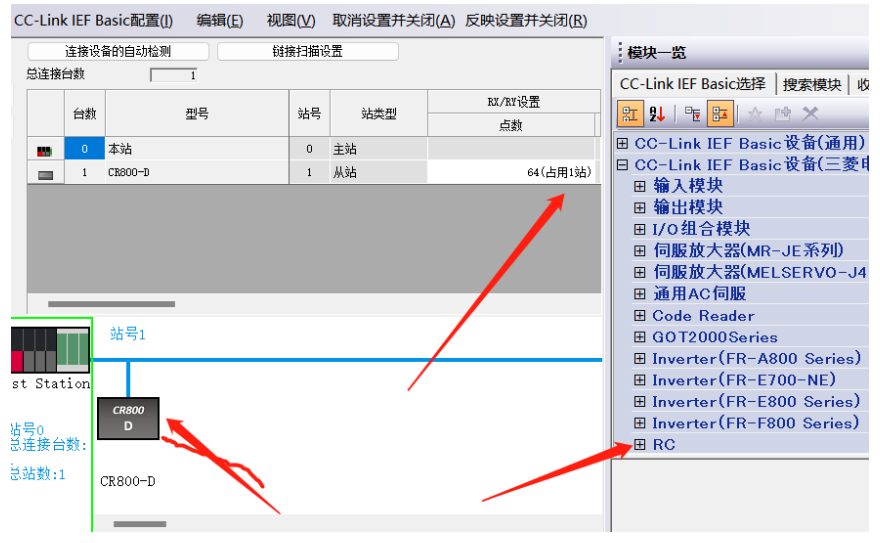Expand the GOT2000Series node
Viewport: 880px width, 543px height.
click(x=640, y=337)
